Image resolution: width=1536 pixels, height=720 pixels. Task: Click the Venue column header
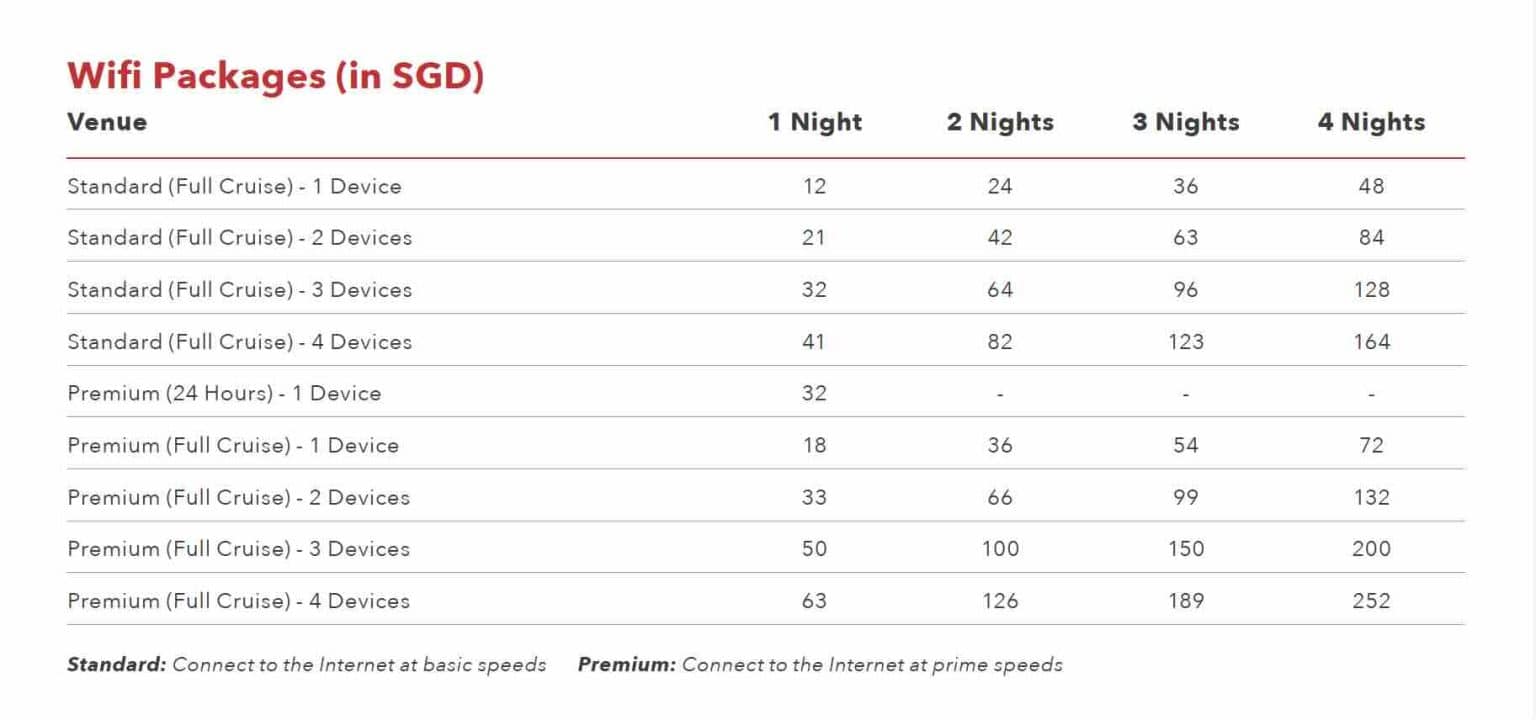click(107, 122)
